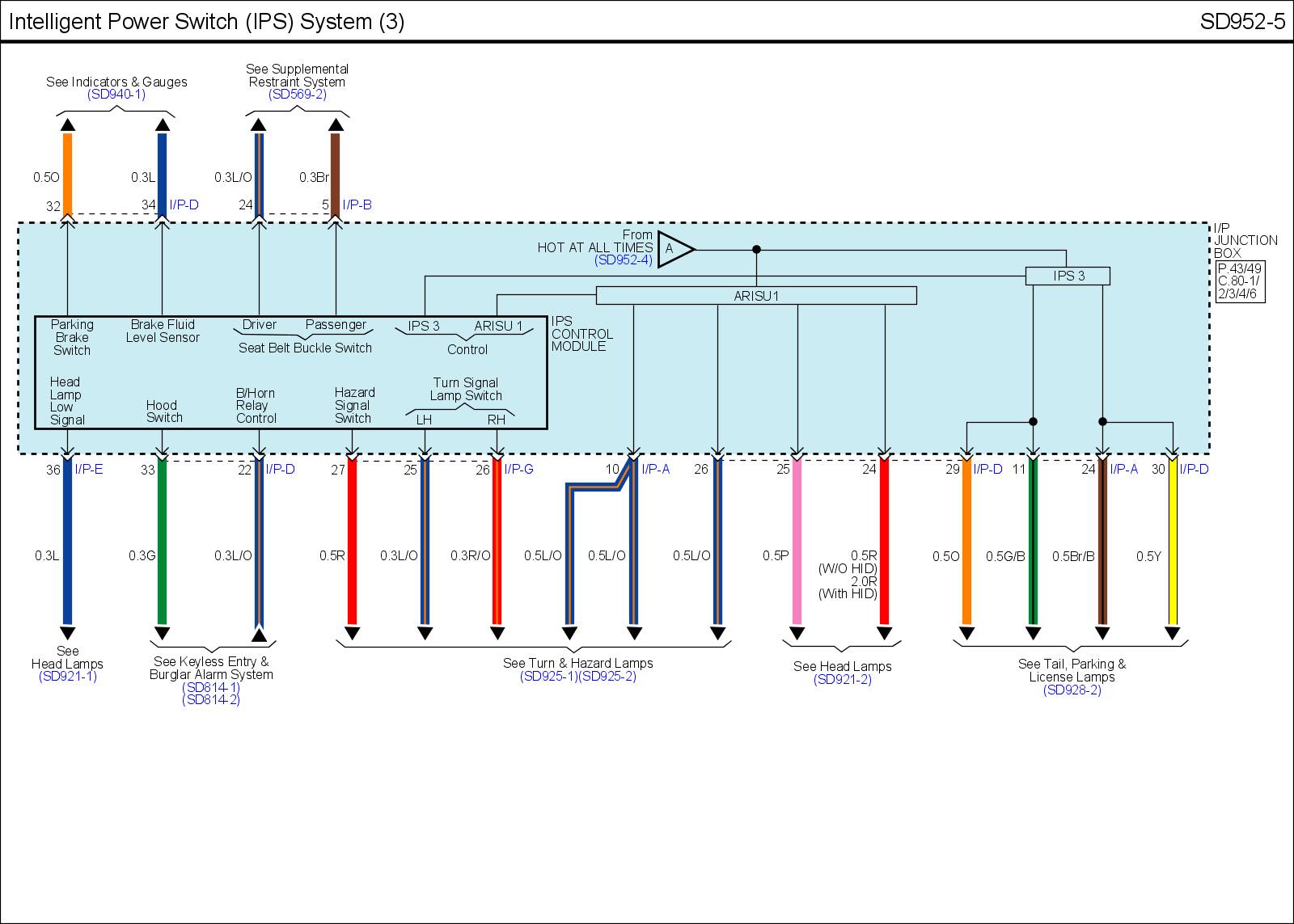Click the Turn Signal Lamp Switch label
Image resolution: width=1294 pixels, height=924 pixels.
[466, 390]
